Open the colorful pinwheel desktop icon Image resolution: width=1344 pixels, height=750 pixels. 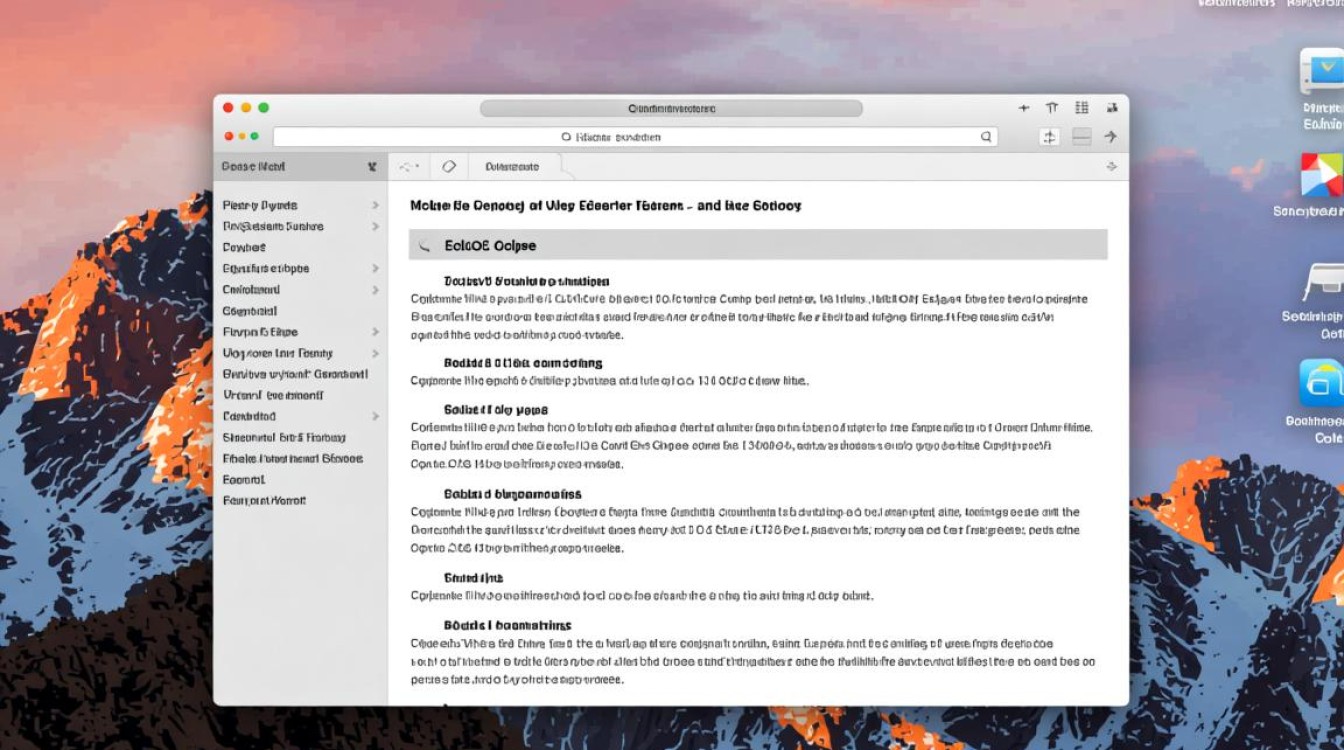tap(1321, 176)
